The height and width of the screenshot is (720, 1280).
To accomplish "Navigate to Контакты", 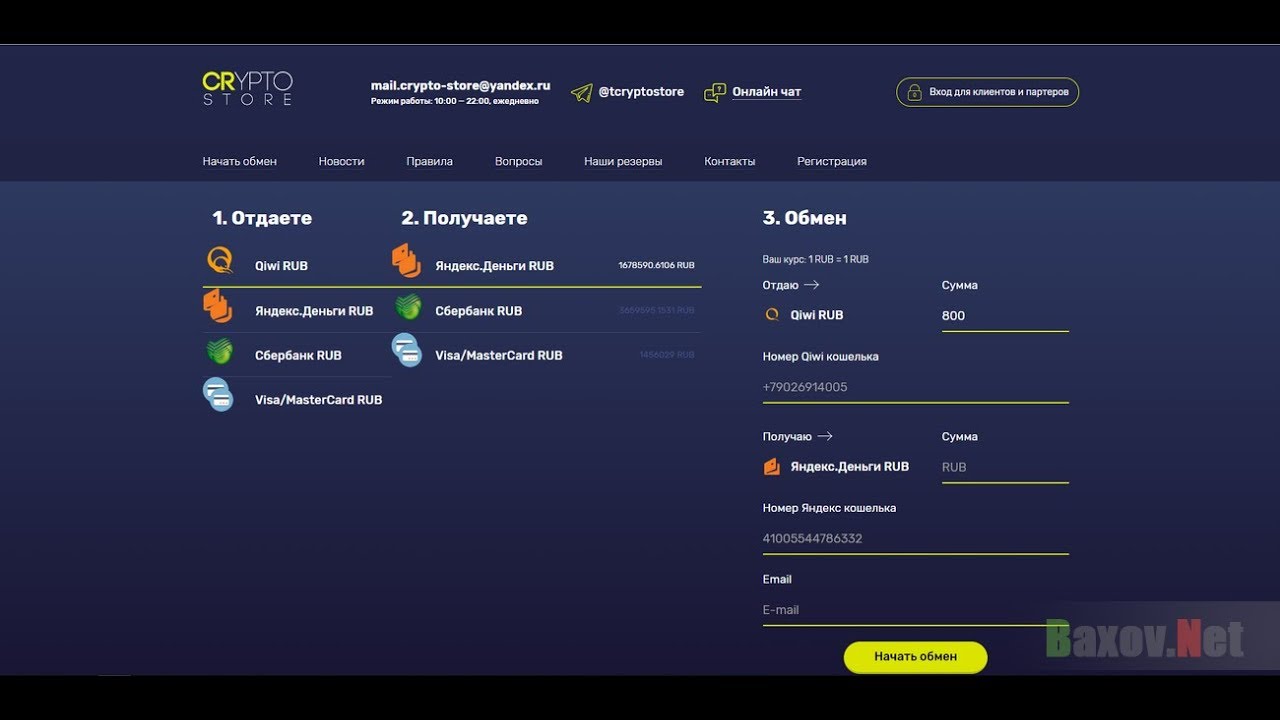I will pos(730,161).
